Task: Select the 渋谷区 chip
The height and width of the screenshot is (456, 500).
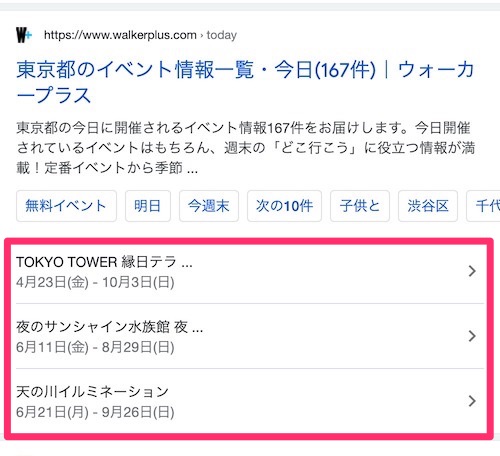Action: pyautogui.click(x=428, y=206)
